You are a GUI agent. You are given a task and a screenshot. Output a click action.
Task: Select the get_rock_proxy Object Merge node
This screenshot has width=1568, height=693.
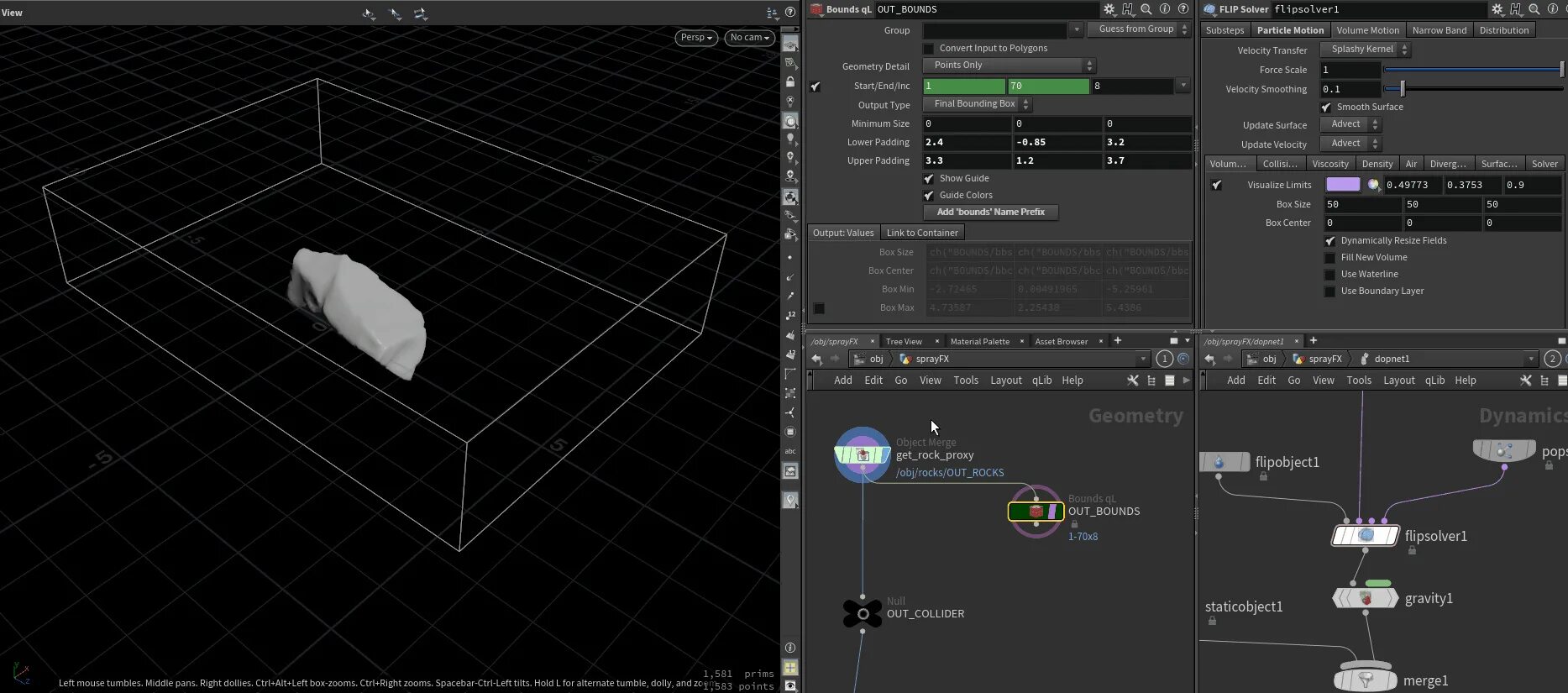point(863,454)
